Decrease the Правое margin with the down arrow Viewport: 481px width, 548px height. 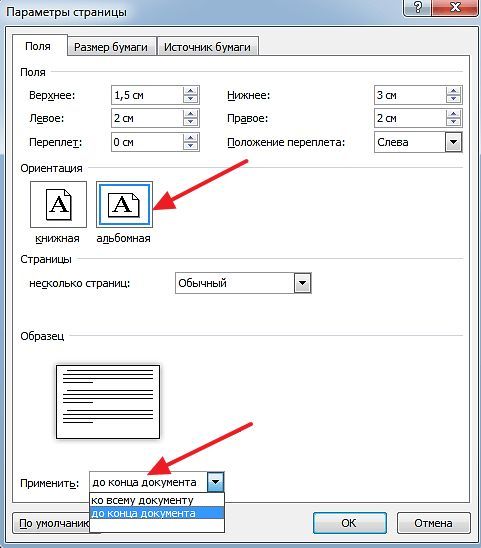(x=453, y=122)
